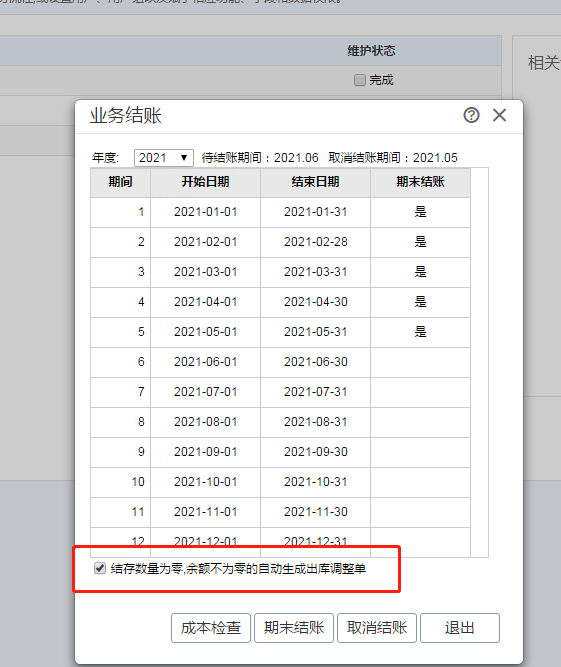Screen dimensions: 561x667
Task: Click the 取消结账 button
Action: (x=377, y=627)
